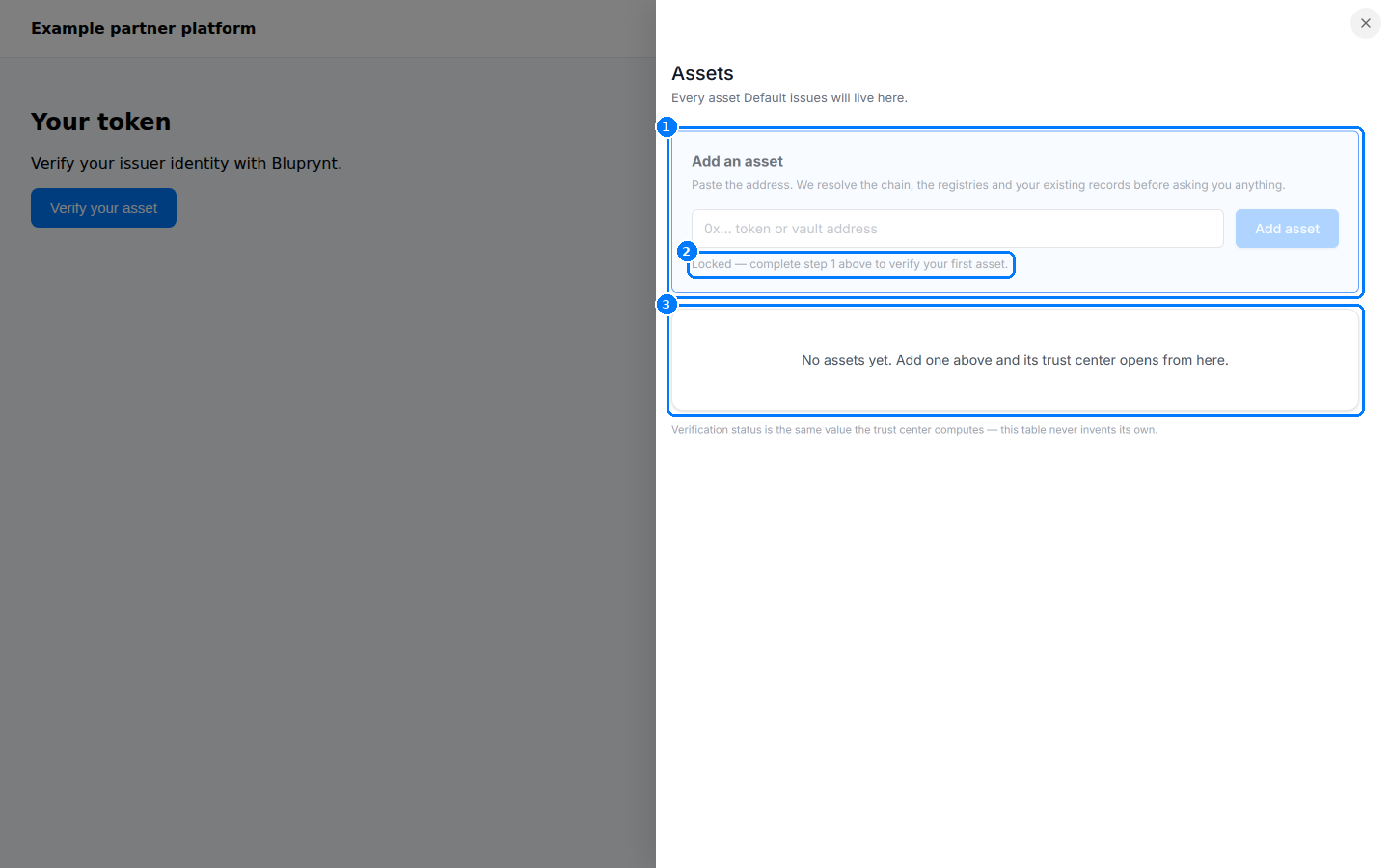Click the Verify your asset button
Screen dimensions: 1389x868
(103, 208)
